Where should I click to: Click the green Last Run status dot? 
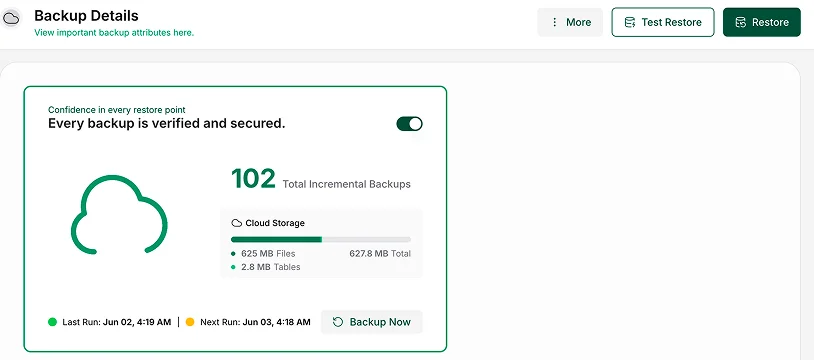coord(52,322)
